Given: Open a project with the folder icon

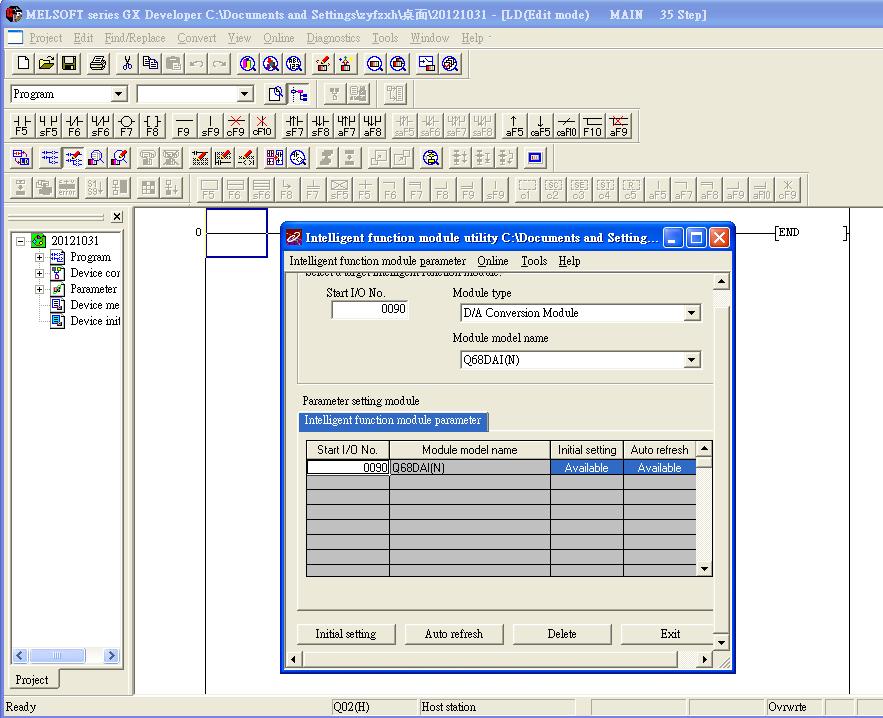Looking at the screenshot, I should click(46, 64).
